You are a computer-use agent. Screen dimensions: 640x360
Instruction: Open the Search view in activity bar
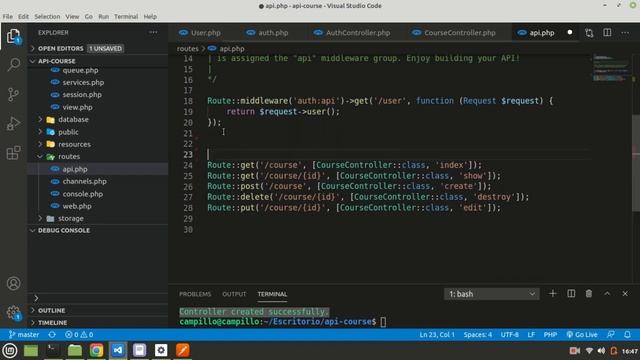tap(13, 65)
